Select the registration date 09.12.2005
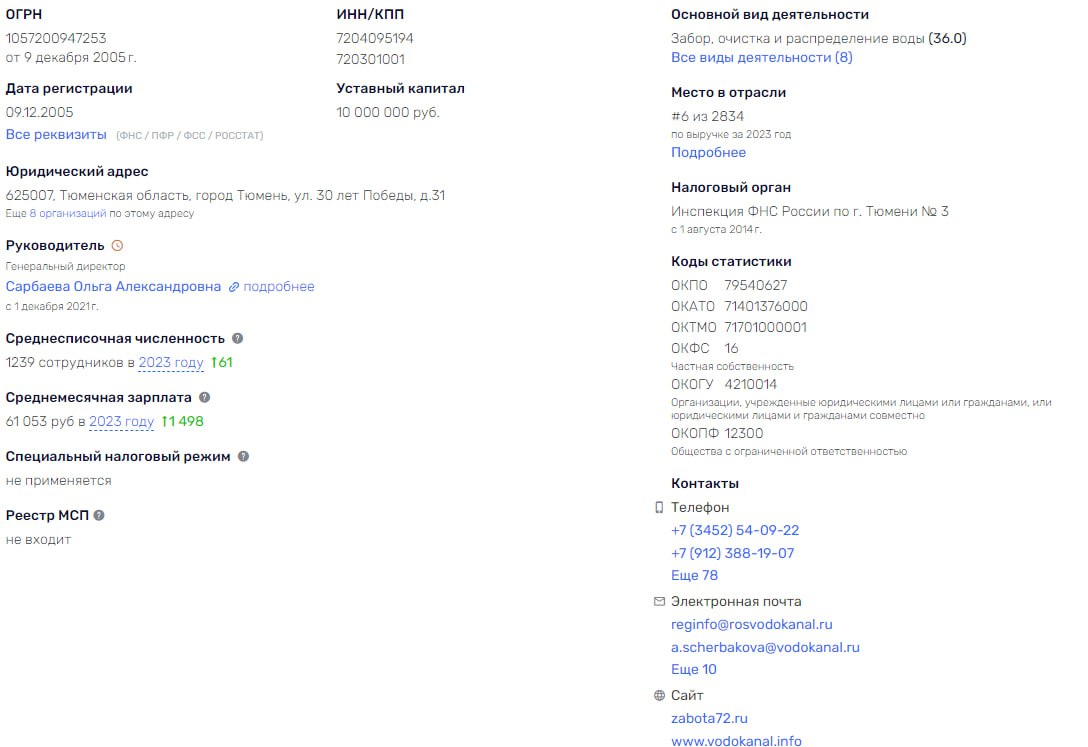This screenshot has height=747, width=1088. [40, 112]
